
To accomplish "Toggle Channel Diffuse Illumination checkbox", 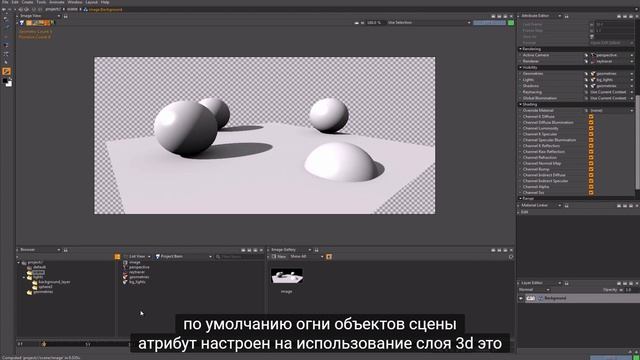I will 591,122.
